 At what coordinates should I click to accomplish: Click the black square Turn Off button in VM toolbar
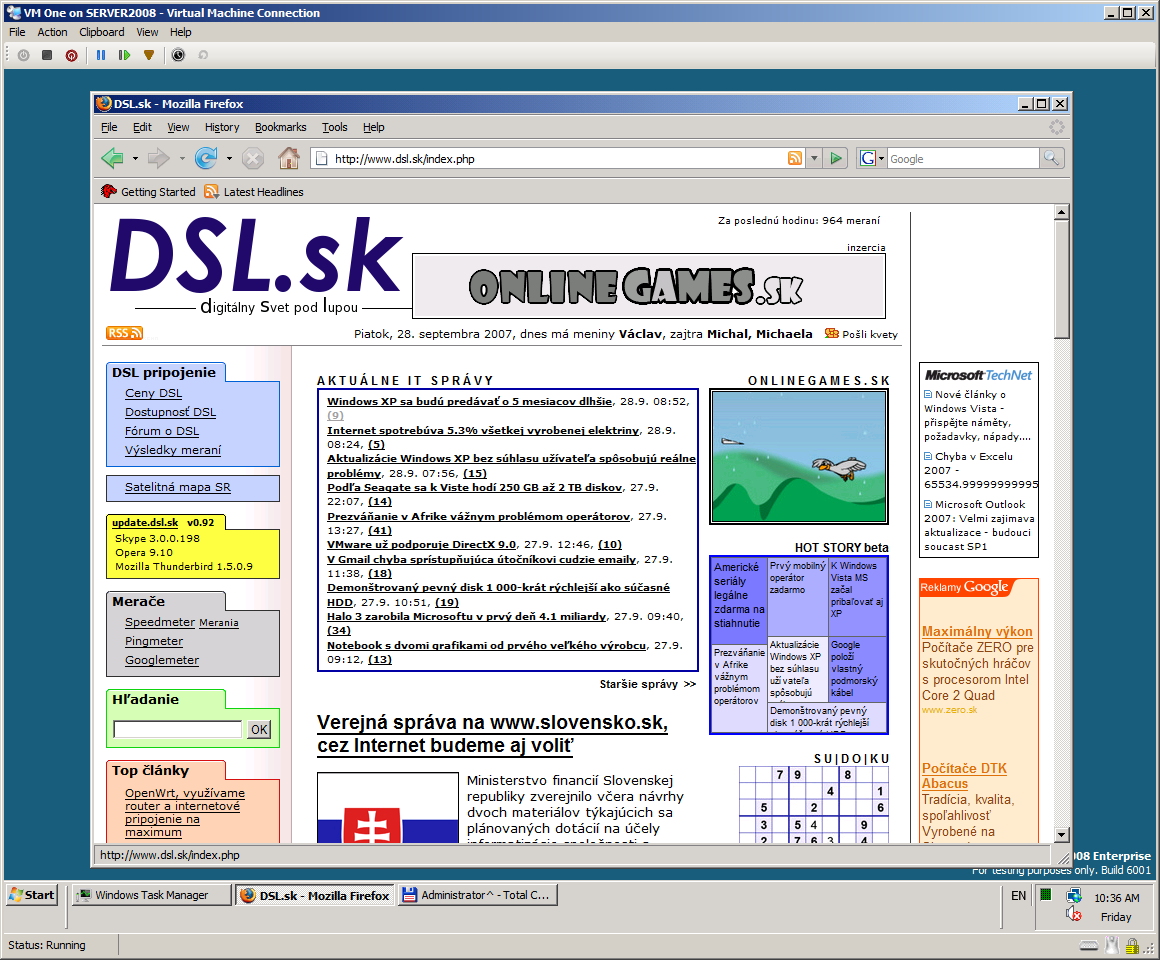click(x=47, y=55)
